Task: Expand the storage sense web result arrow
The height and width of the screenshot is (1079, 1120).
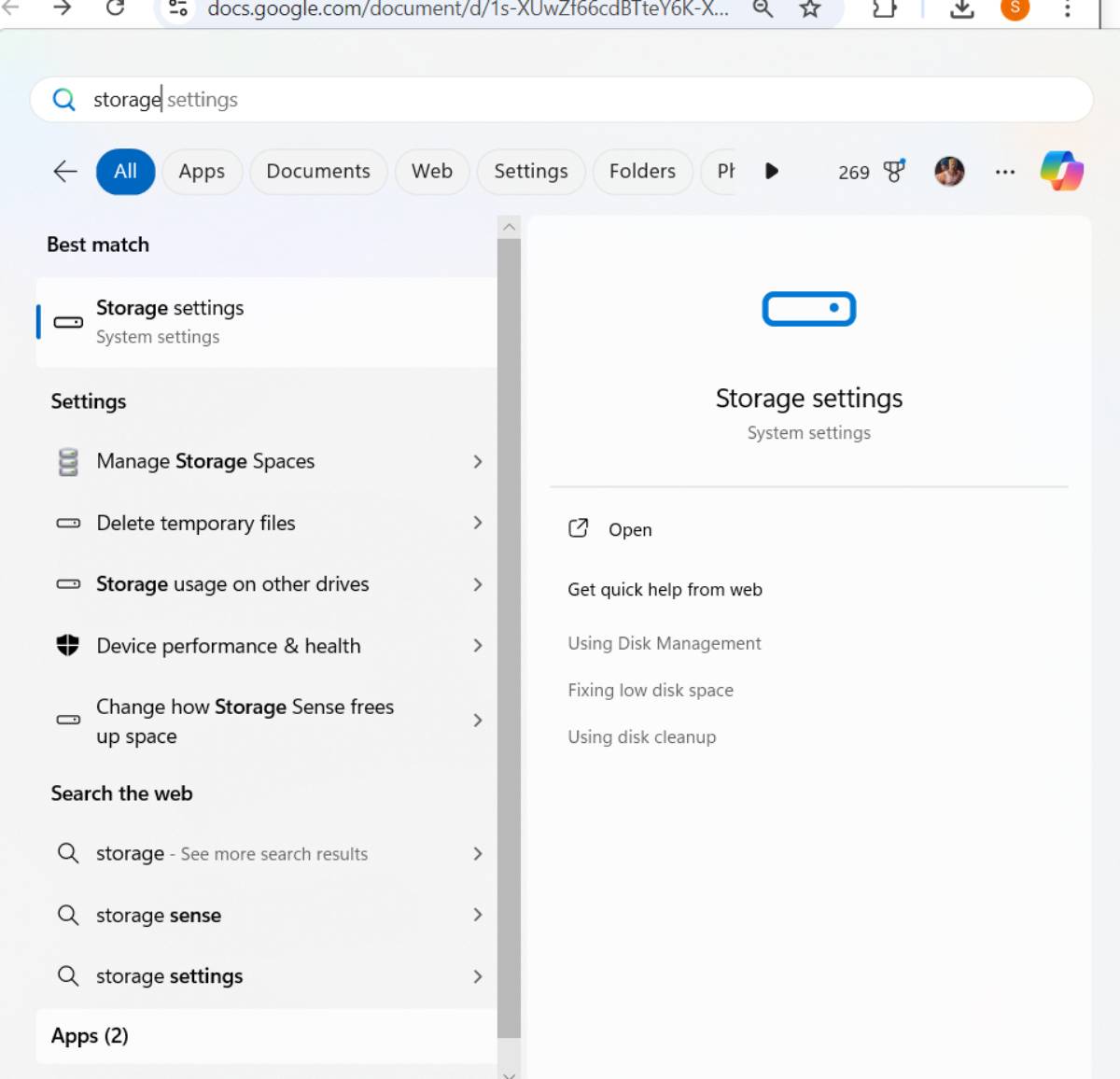Action: (478, 915)
